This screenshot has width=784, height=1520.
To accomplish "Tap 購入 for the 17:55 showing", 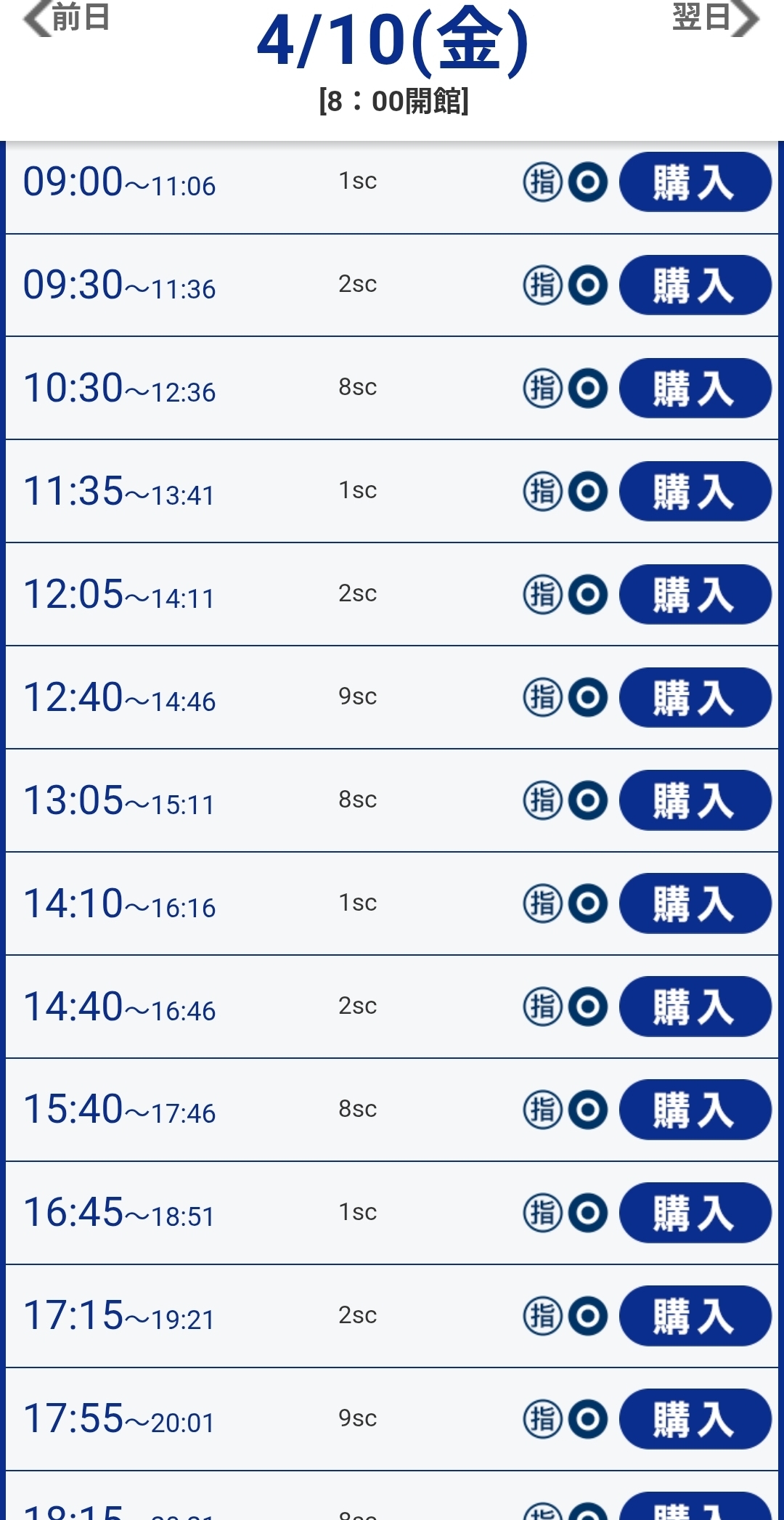I will click(695, 1420).
